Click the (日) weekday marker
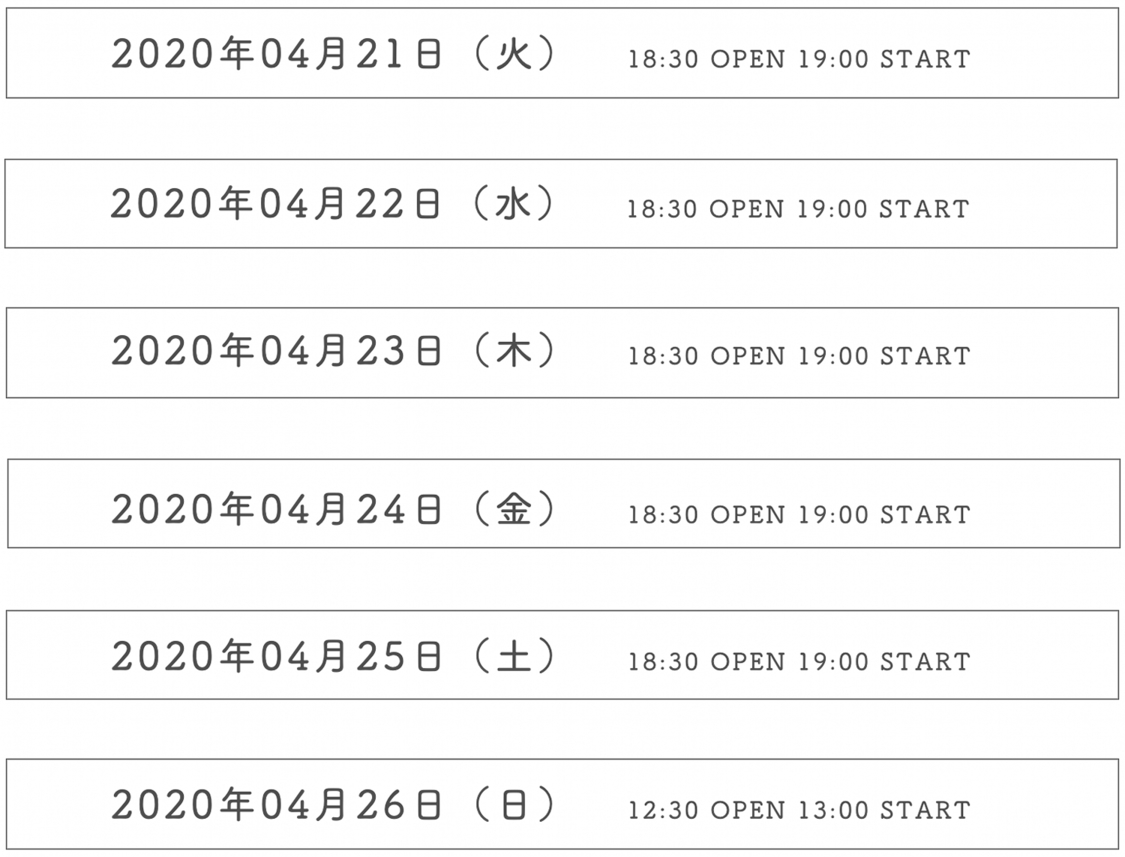1125x857 pixels. [x=512, y=805]
